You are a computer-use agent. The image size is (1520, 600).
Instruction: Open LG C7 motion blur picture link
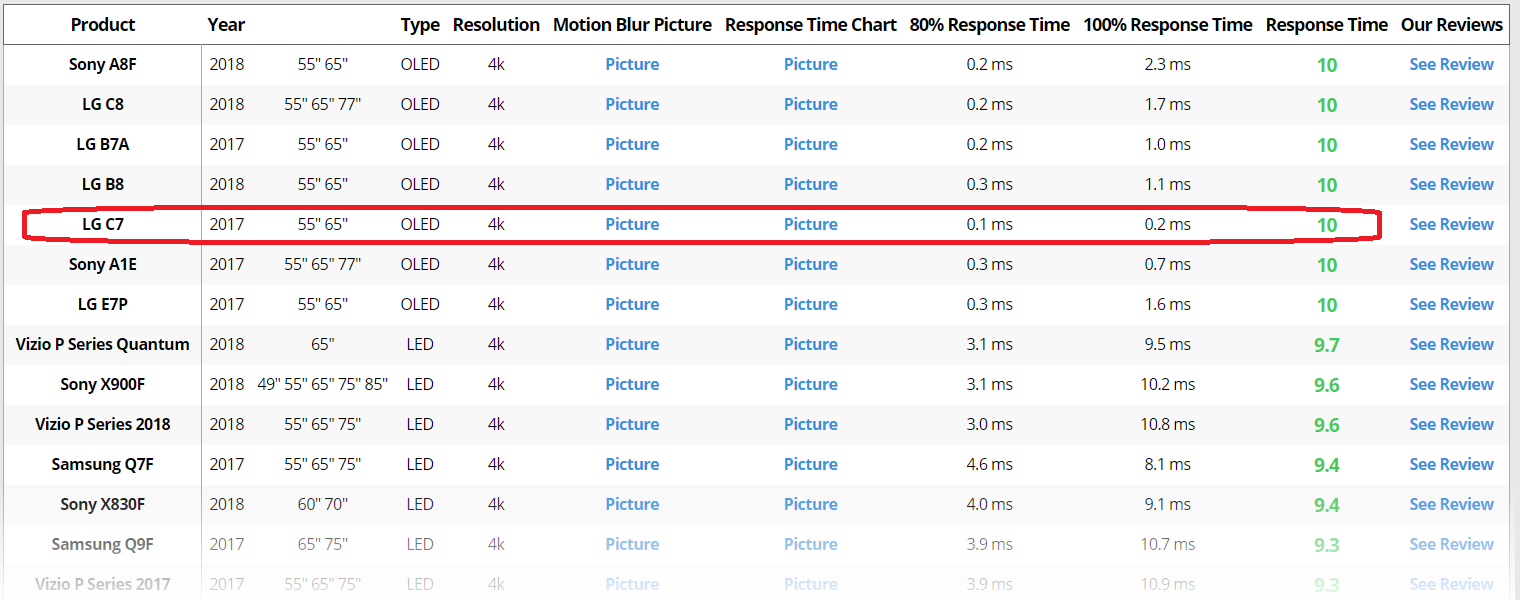tap(632, 224)
